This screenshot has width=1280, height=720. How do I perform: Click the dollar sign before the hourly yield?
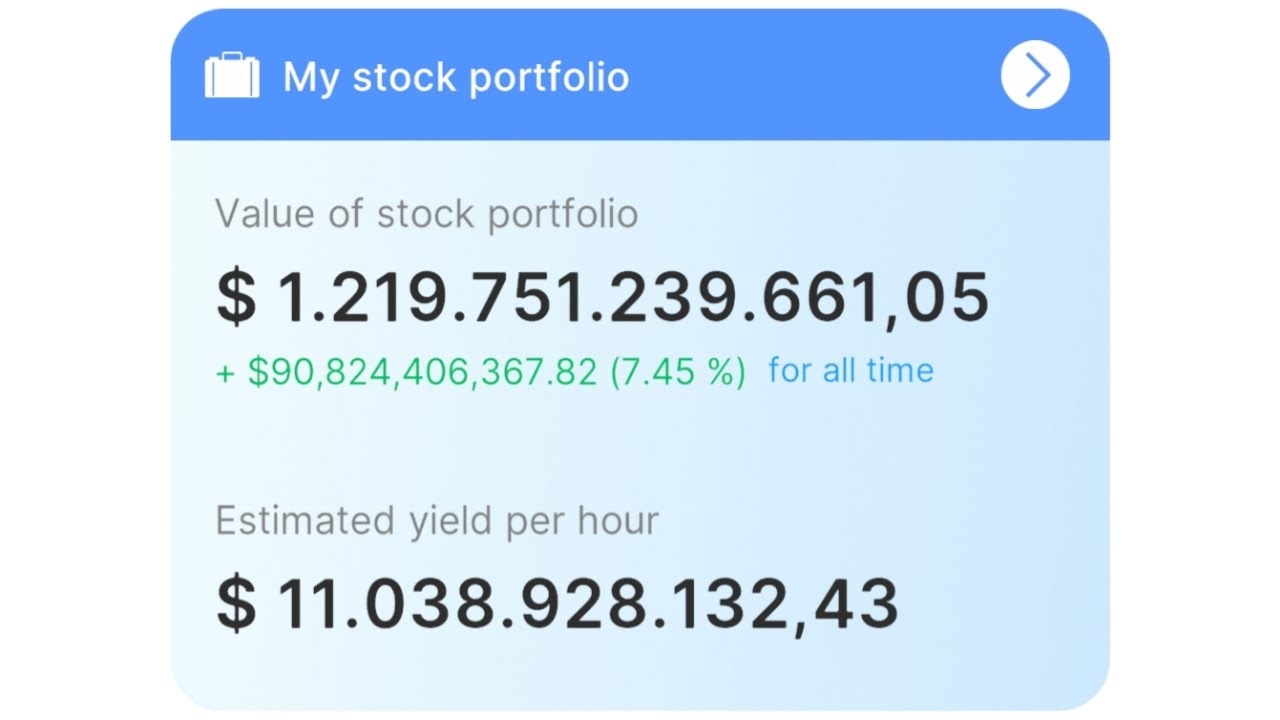(x=236, y=605)
